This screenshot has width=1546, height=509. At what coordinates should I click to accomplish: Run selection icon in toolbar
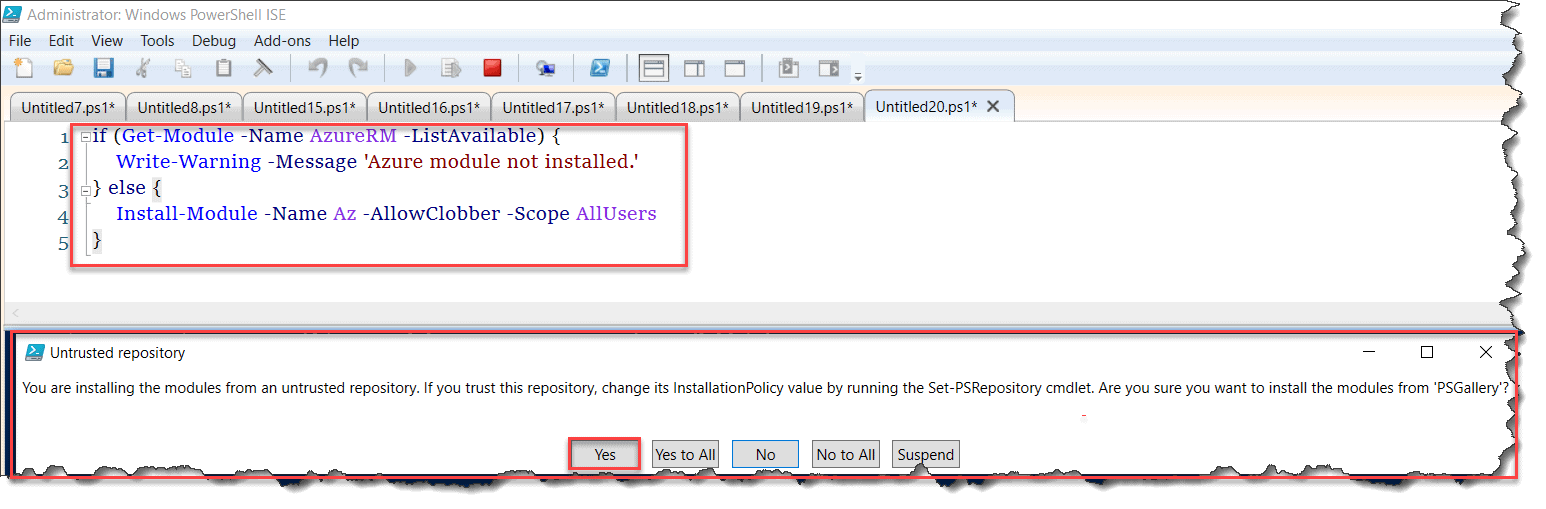451,68
